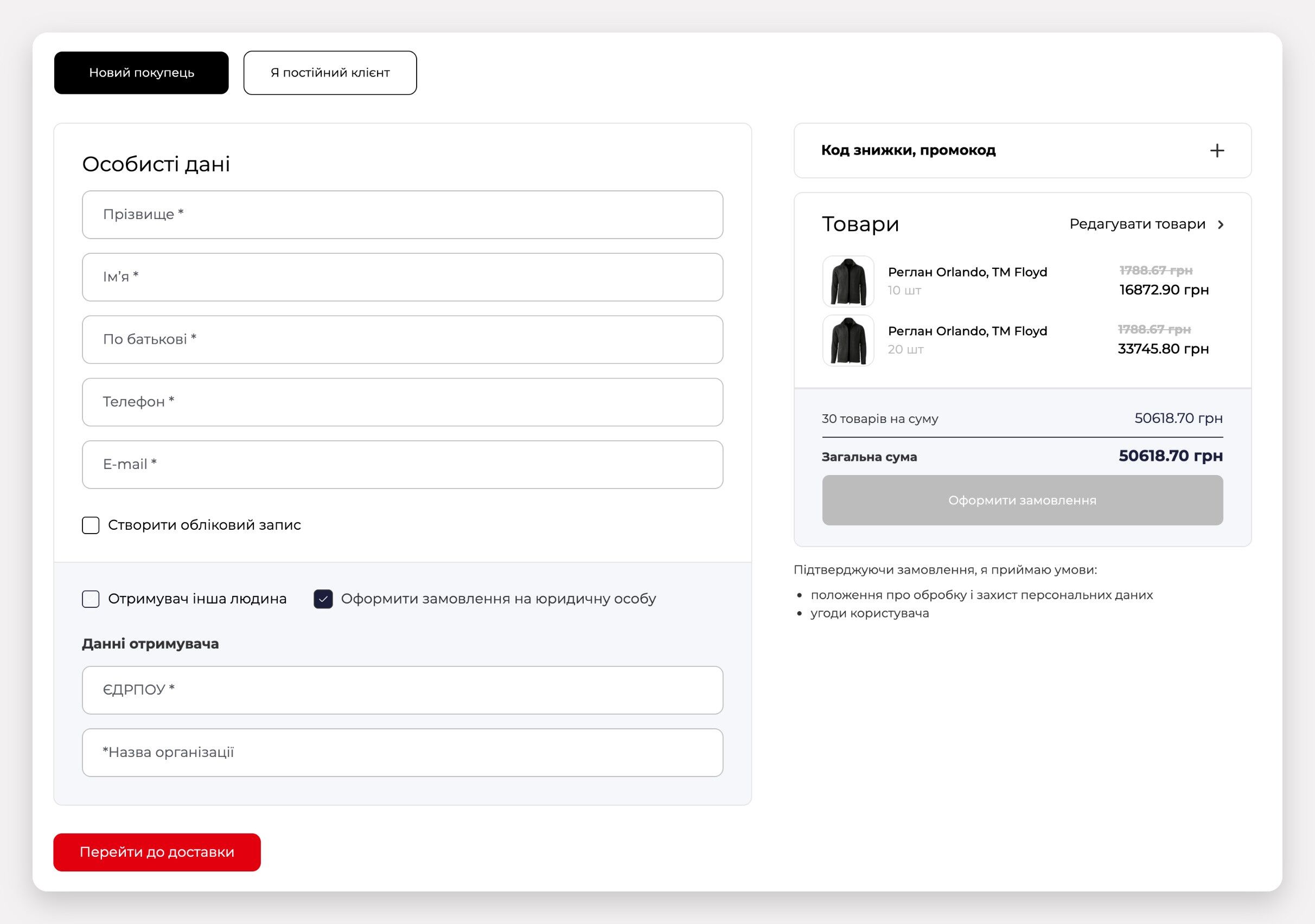Expand the Код знижки, промокод section
This screenshot has height=924, width=1315.
click(1023, 151)
